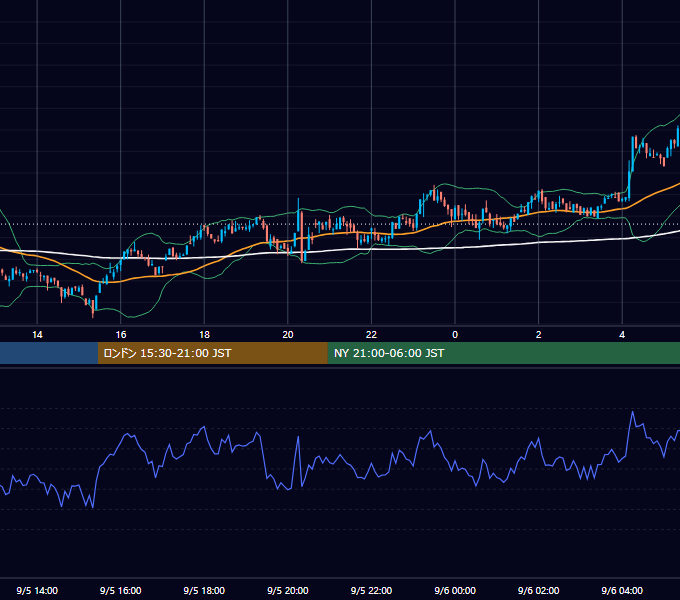680x600 pixels.
Task: Click the 9/6 02:00 time label
Action: [539, 590]
